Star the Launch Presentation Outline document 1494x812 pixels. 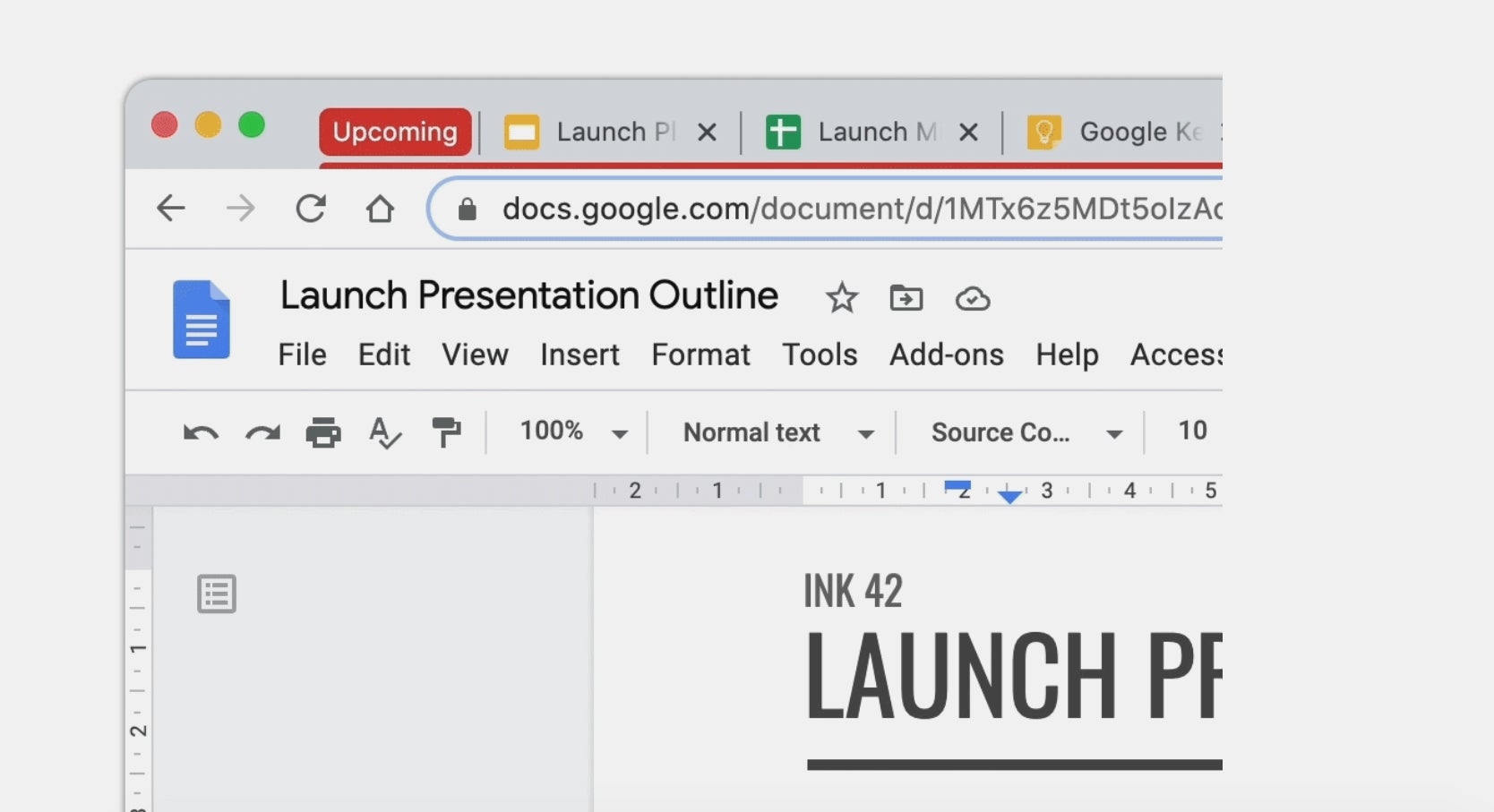(841, 298)
